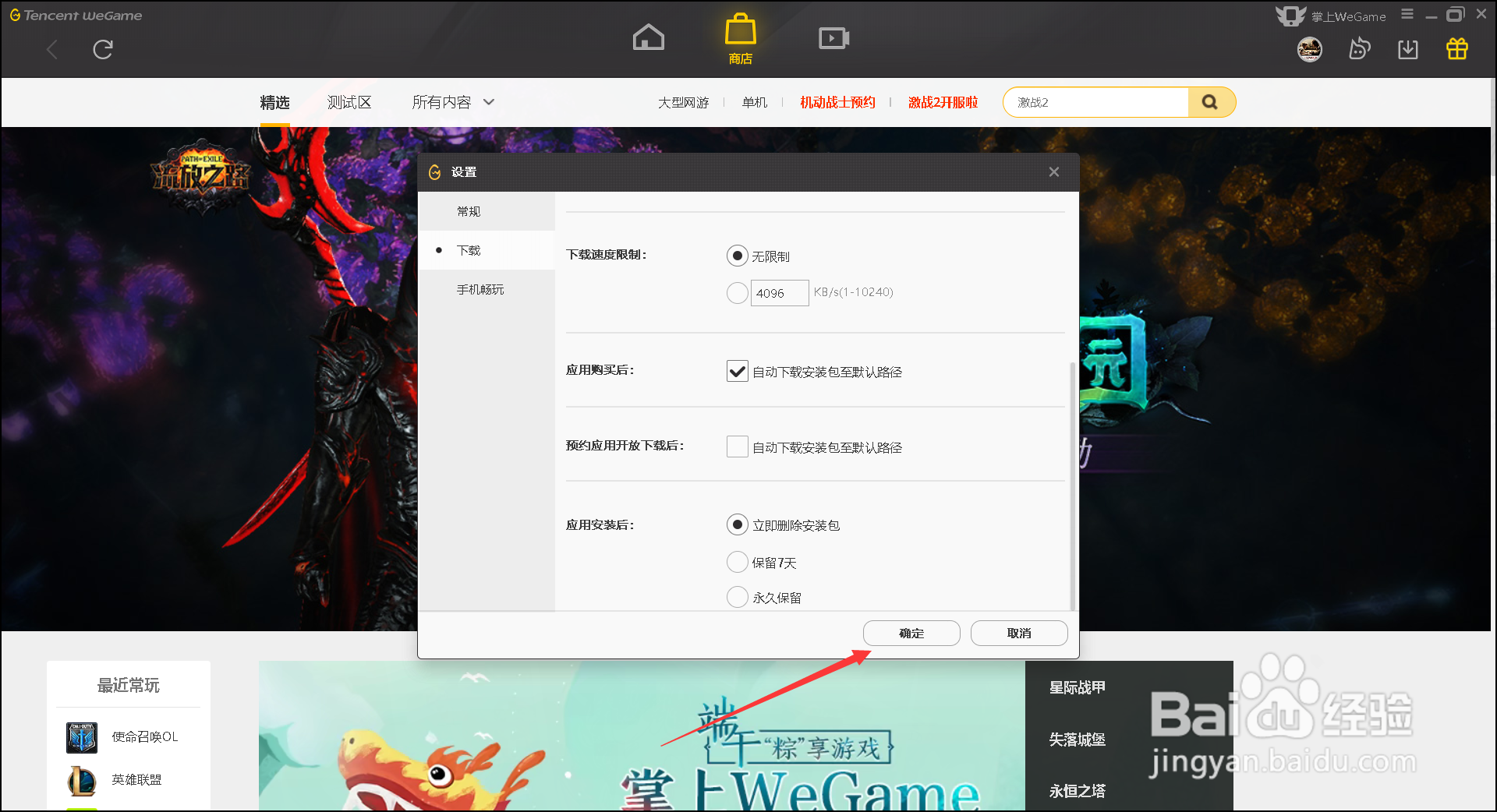Click the refresh page icon

tap(103, 50)
